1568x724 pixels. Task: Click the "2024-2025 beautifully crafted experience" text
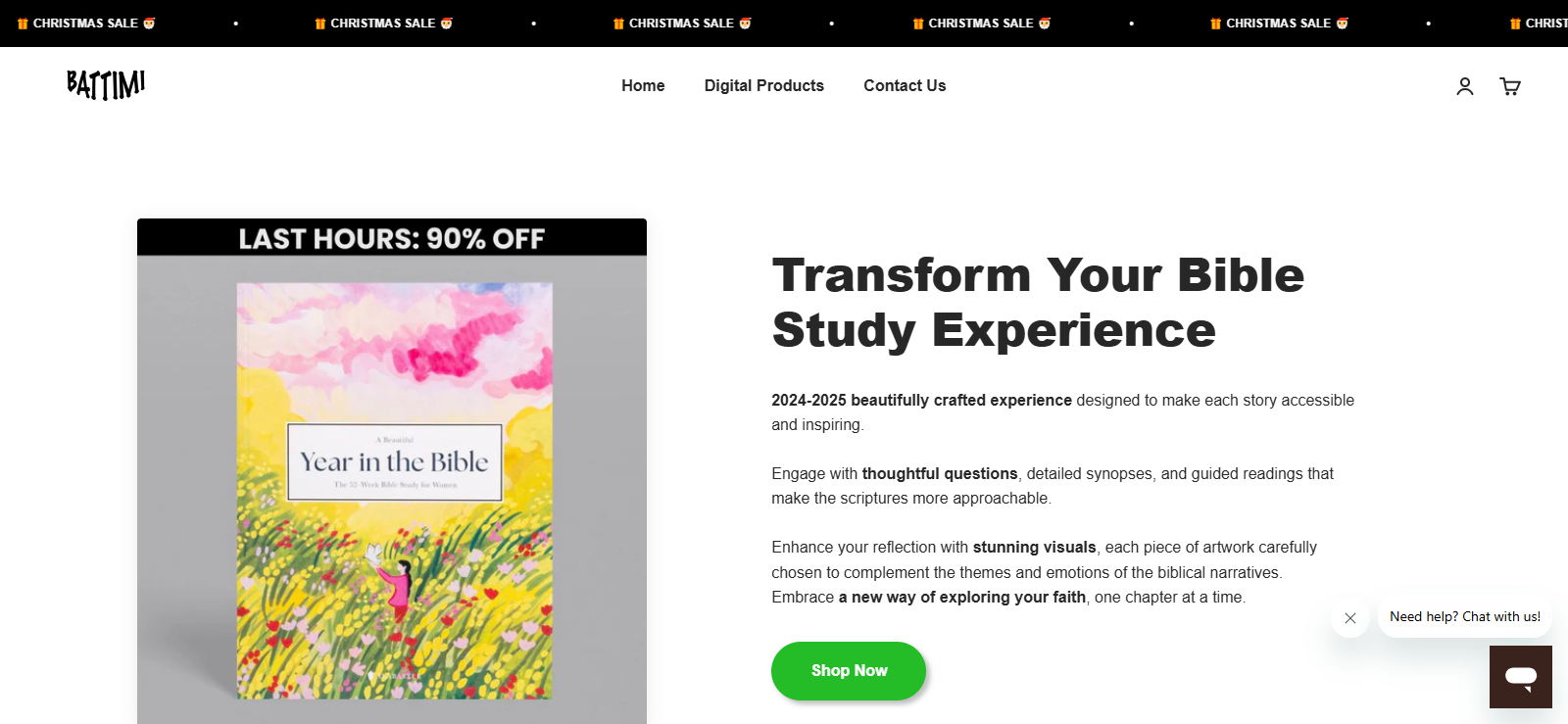pyautogui.click(x=921, y=401)
